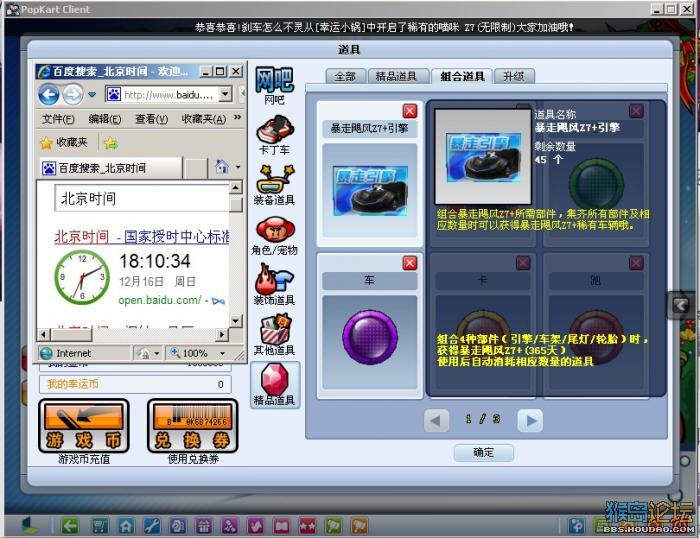Open the 游戏币 game coin recharge icon
The height and width of the screenshot is (538, 700).
[x=84, y=426]
